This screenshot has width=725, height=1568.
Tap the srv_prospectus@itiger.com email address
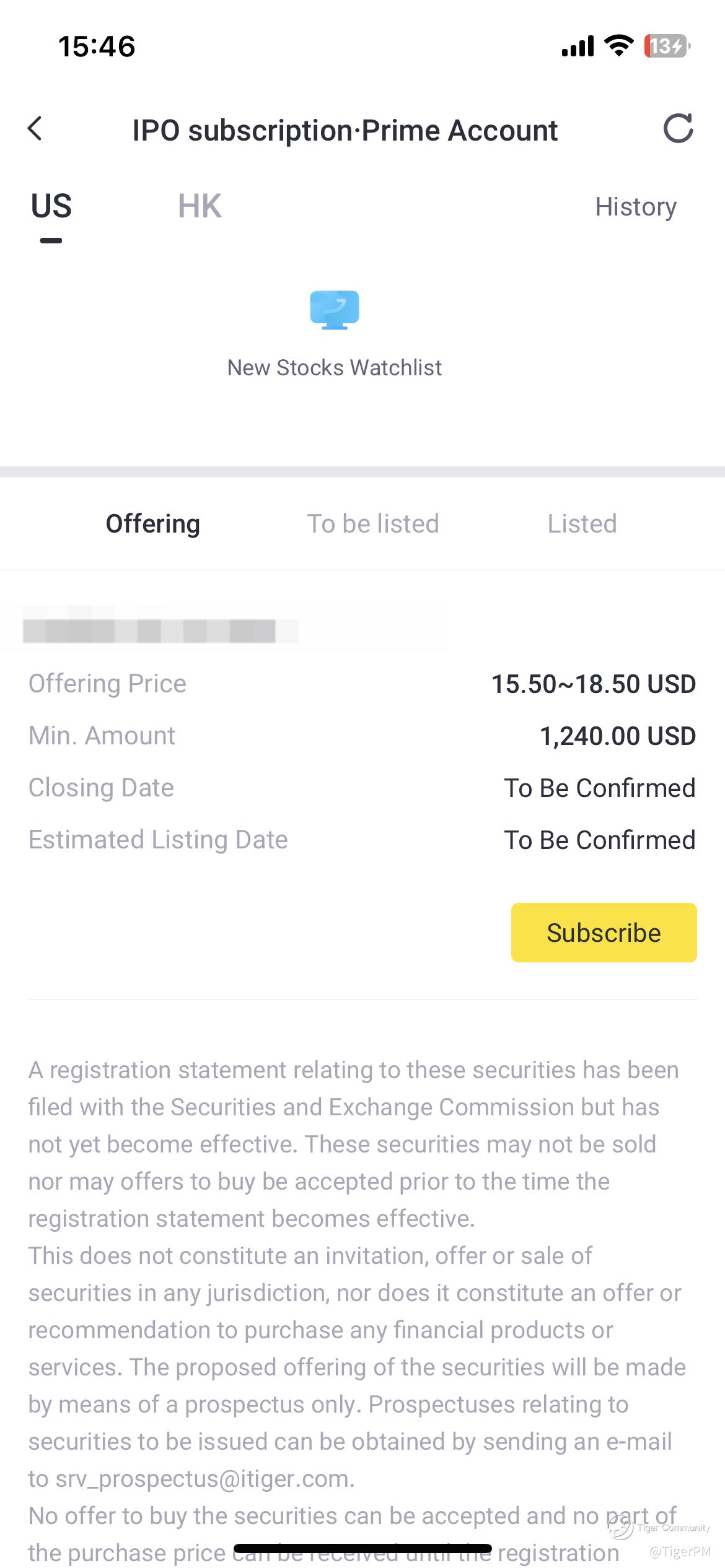[204, 1479]
